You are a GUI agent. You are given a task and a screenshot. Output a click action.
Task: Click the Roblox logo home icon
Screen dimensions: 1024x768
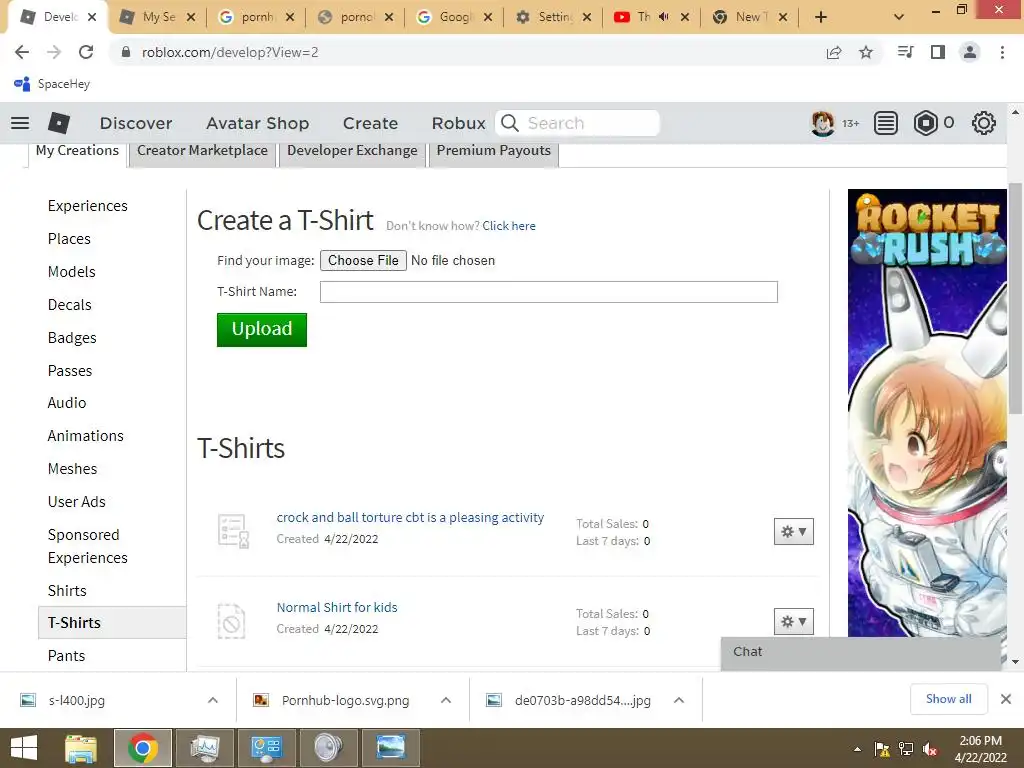pos(59,123)
